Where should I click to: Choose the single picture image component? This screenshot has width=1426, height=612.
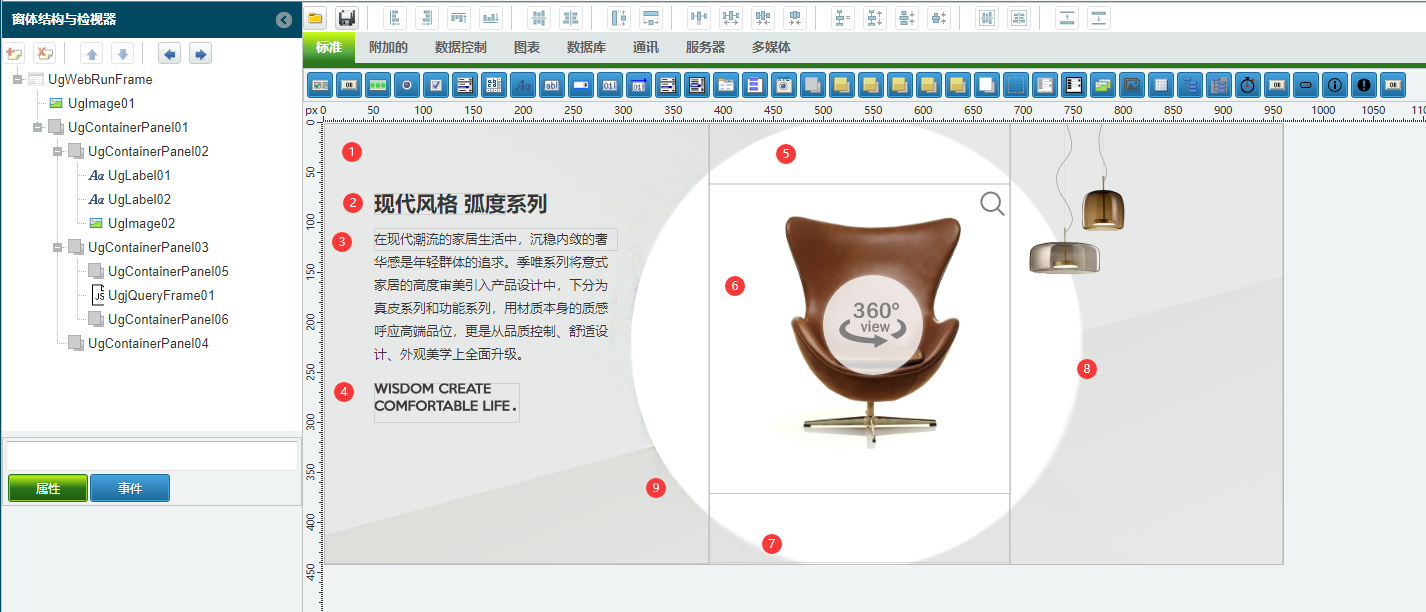(1132, 85)
